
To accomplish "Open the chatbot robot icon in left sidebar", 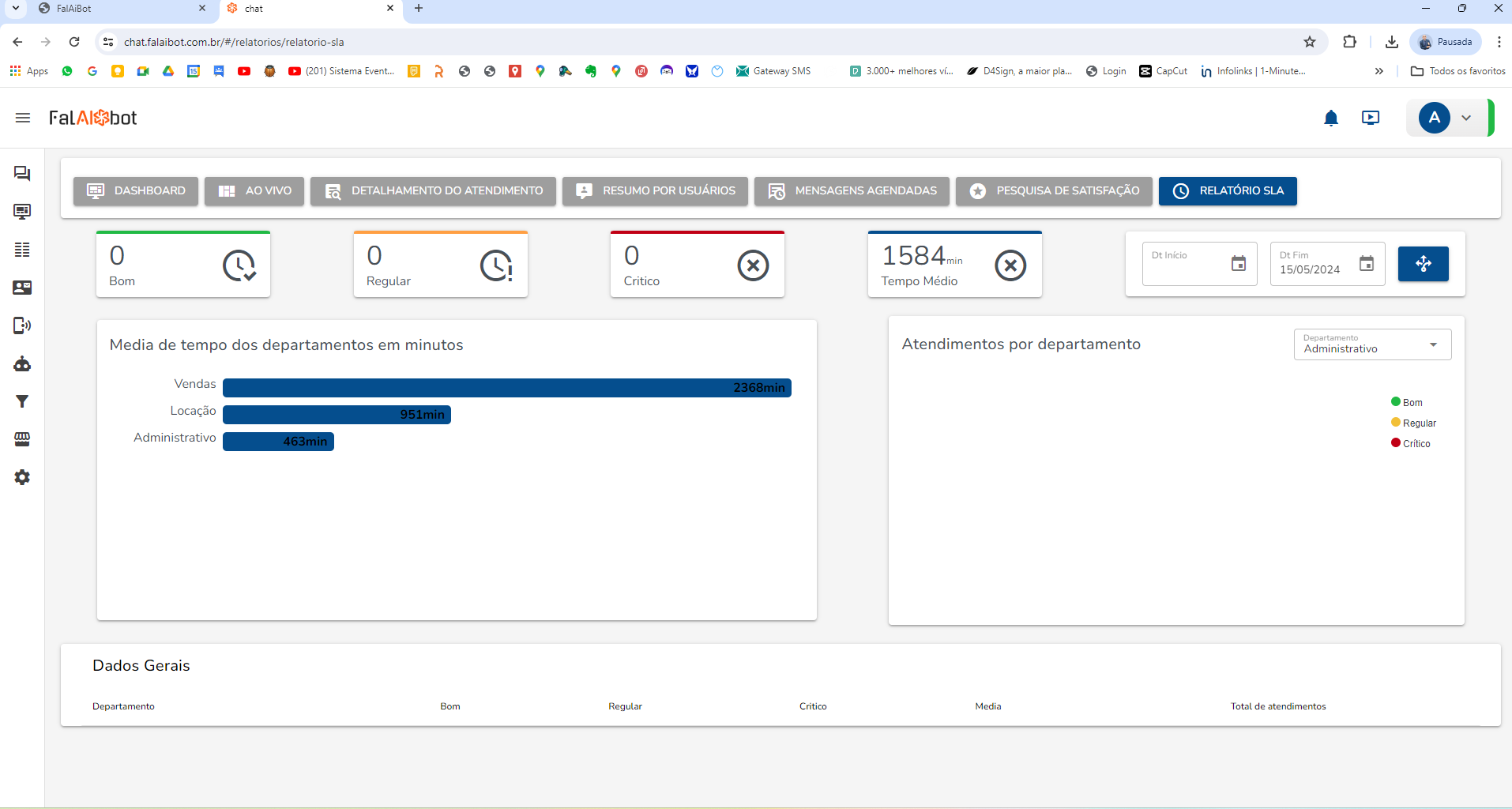I will click(22, 363).
